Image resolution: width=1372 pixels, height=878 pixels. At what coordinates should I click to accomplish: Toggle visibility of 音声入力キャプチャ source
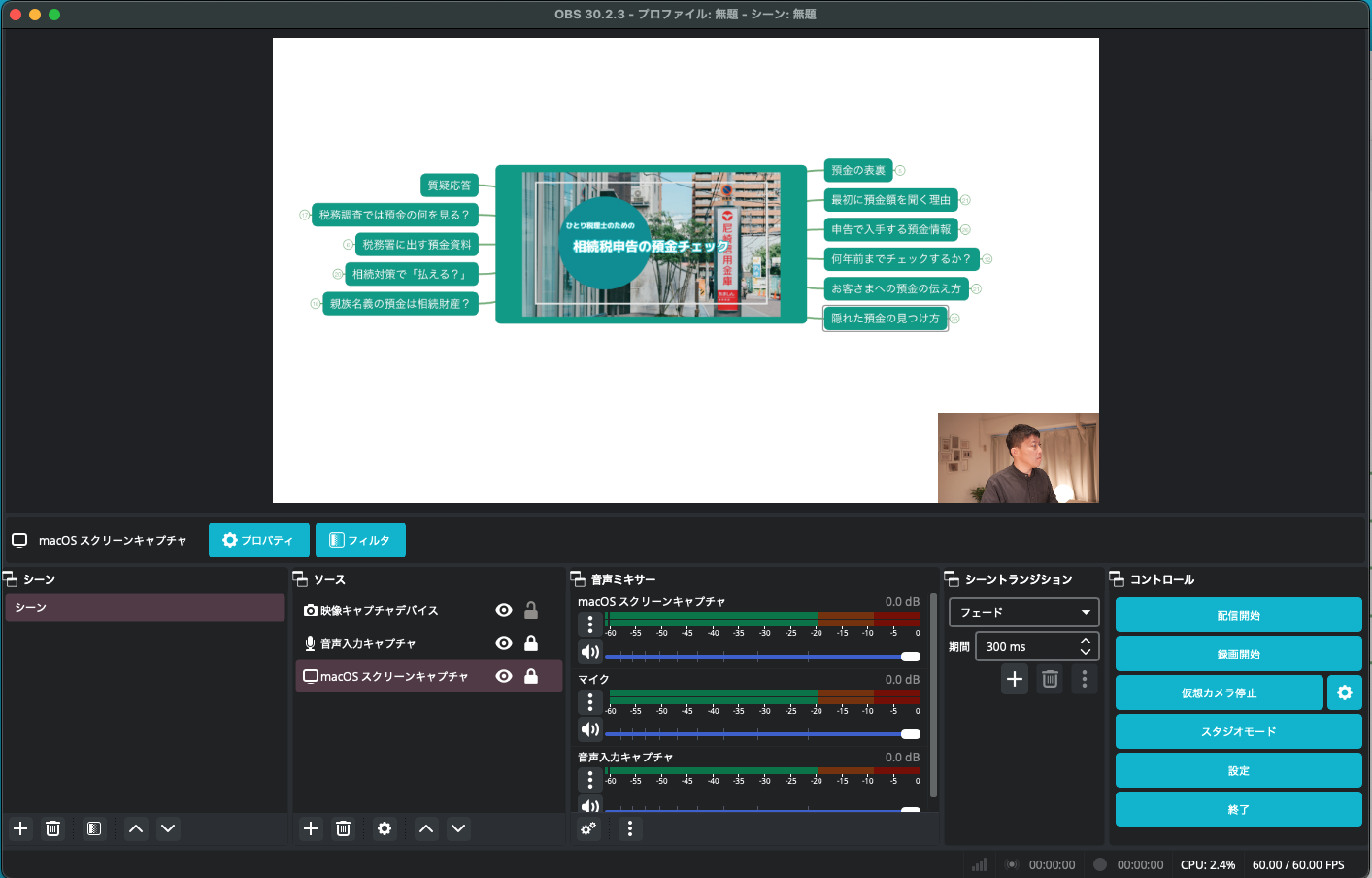point(504,643)
